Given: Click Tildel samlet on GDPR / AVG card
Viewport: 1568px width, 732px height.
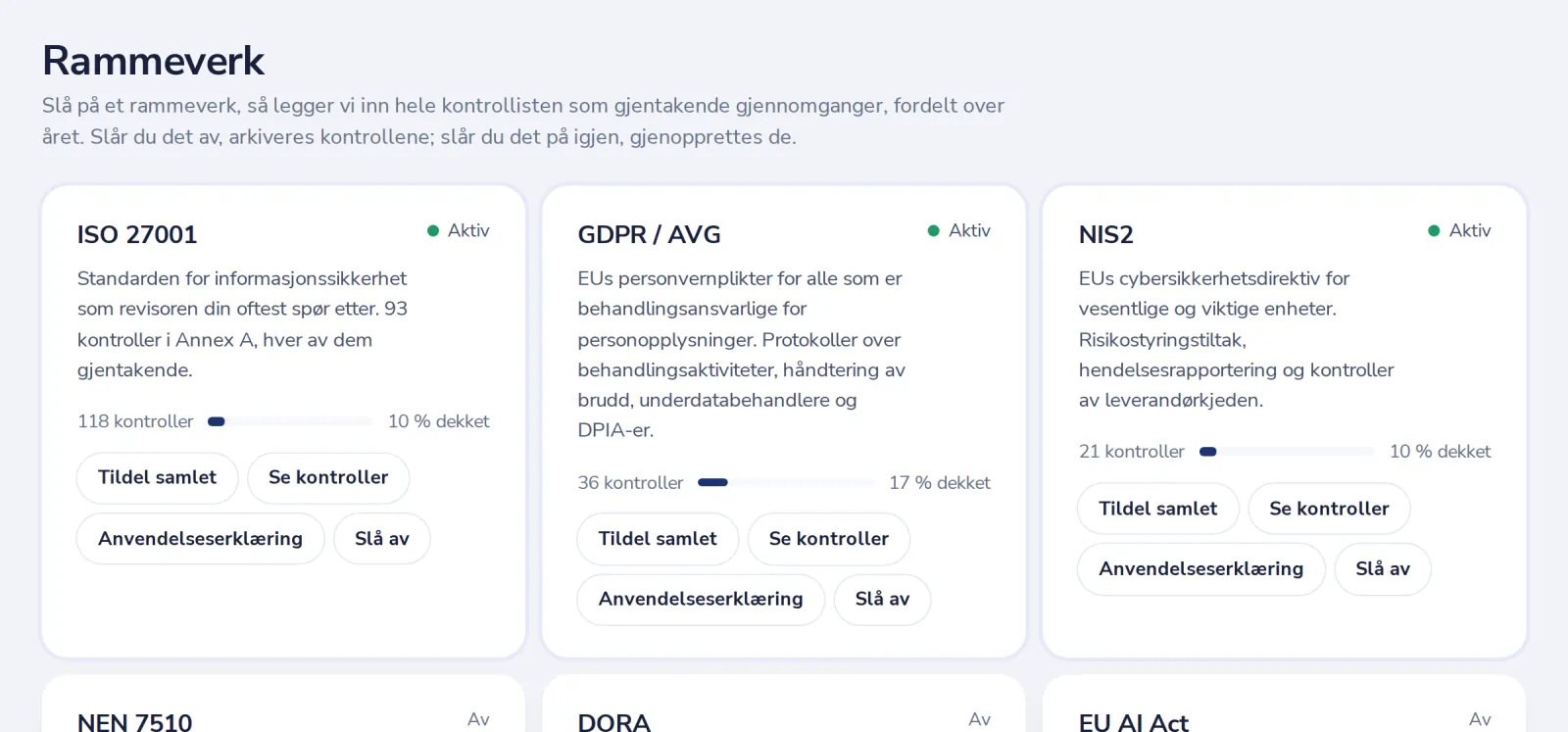Looking at the screenshot, I should (658, 539).
